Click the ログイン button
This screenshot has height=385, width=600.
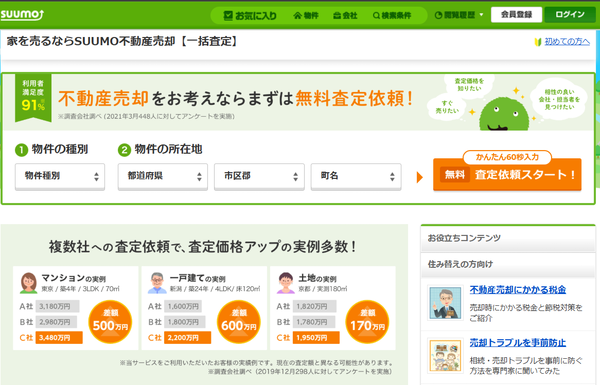pos(570,15)
